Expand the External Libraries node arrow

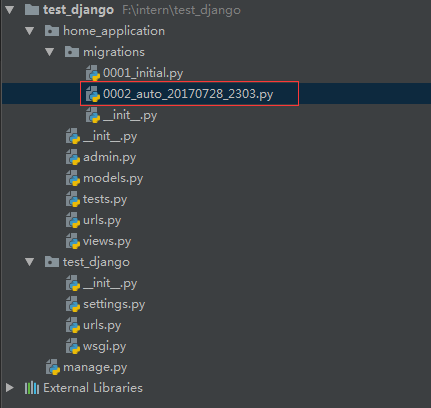click(x=10, y=388)
